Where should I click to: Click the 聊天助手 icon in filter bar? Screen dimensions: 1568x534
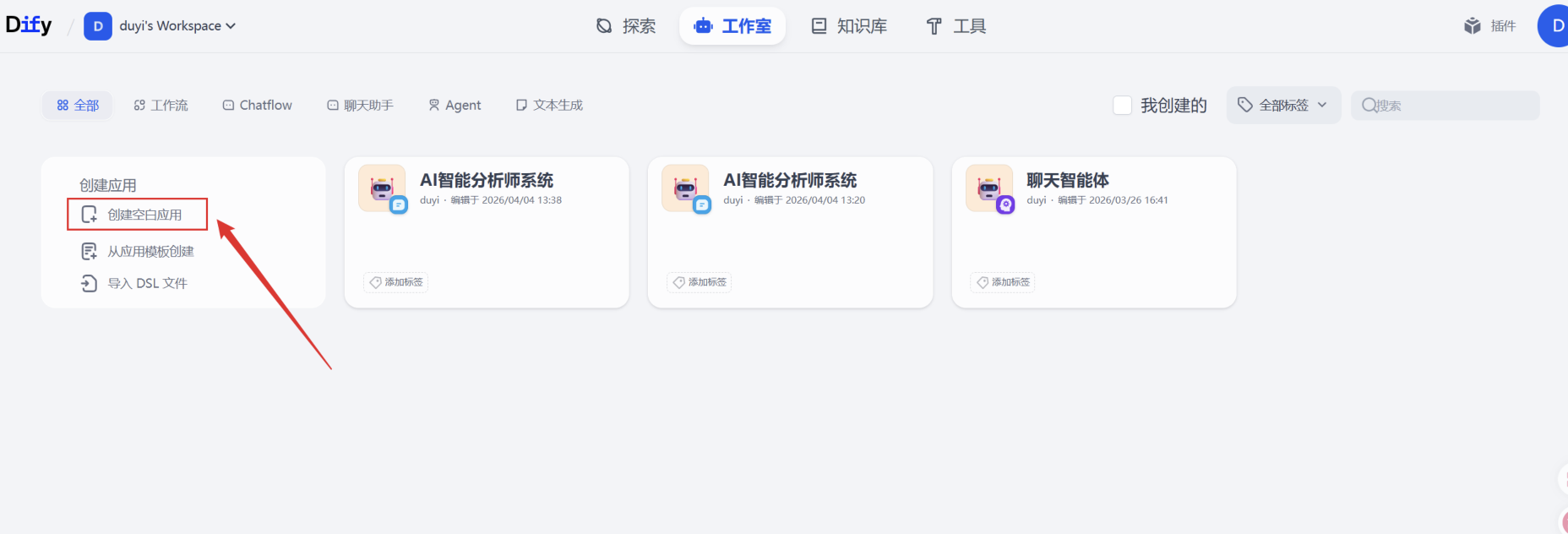pos(333,106)
